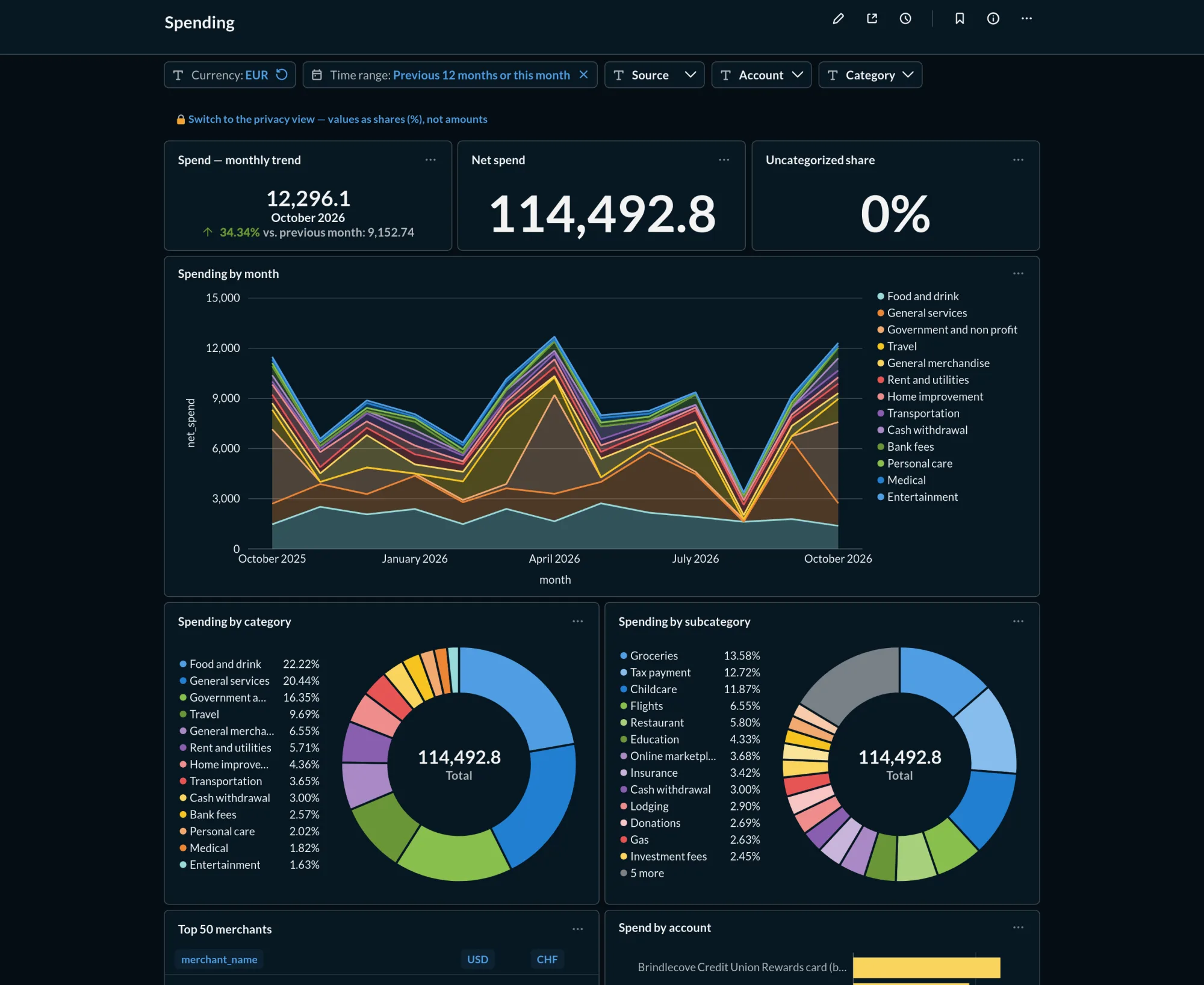The height and width of the screenshot is (985, 1204).
Task: Toggle Rent and utilities legend series
Action: point(923,380)
